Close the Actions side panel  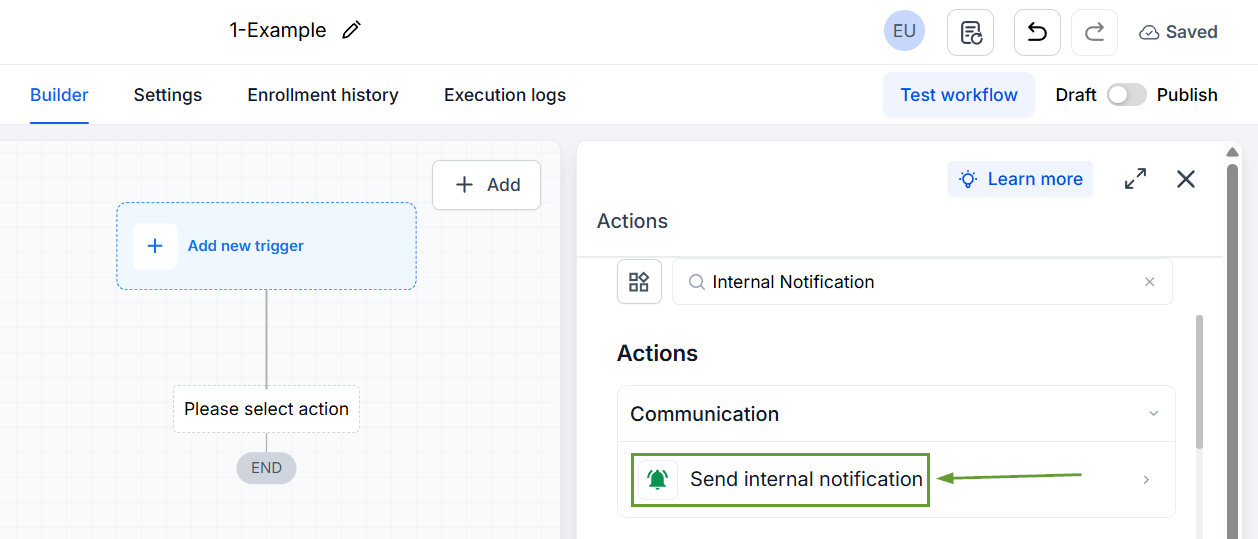click(1186, 179)
